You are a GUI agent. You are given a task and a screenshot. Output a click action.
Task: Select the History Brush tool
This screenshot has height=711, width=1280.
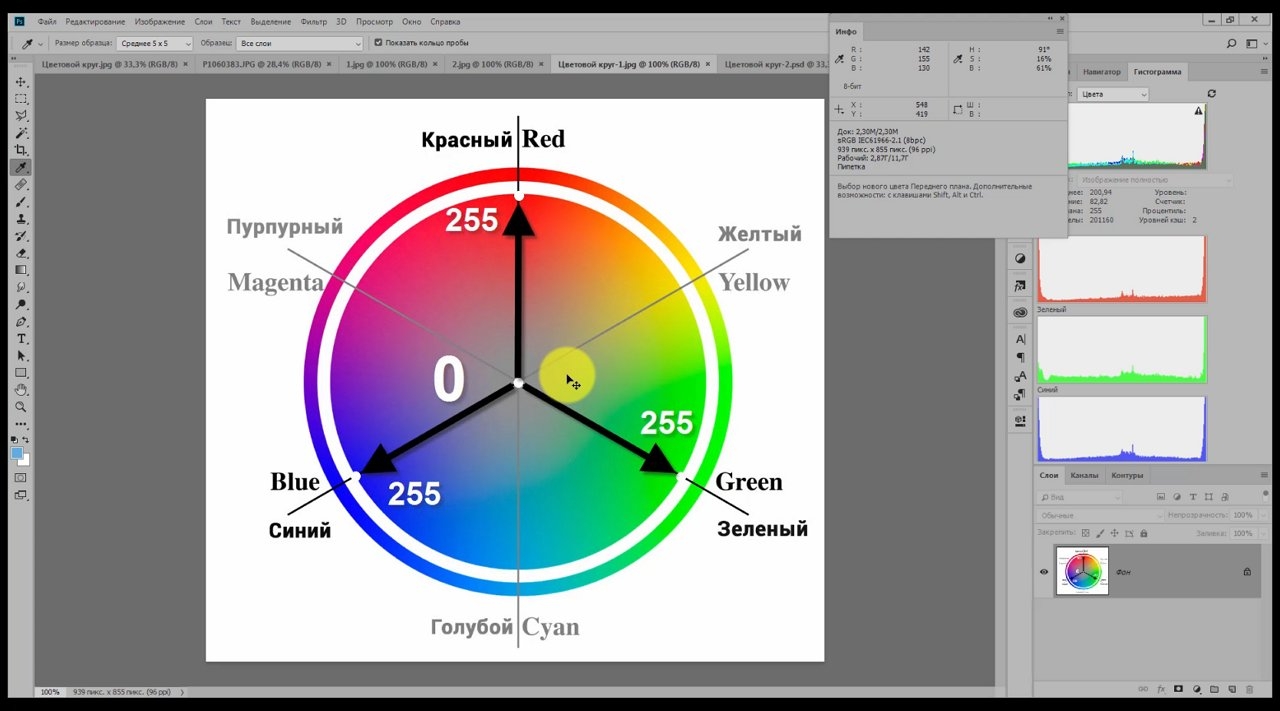tap(21, 236)
